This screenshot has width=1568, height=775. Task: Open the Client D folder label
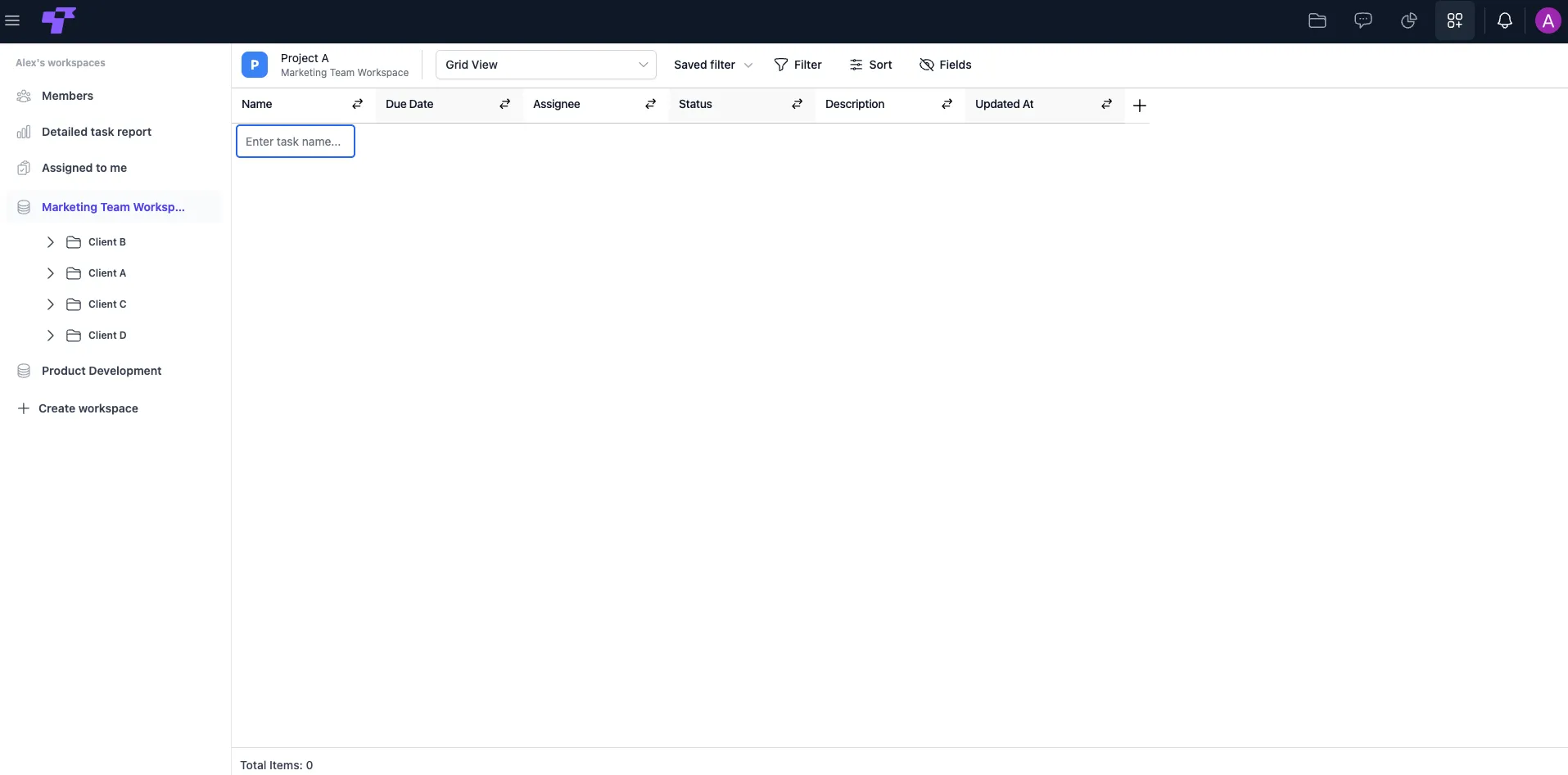(107, 336)
